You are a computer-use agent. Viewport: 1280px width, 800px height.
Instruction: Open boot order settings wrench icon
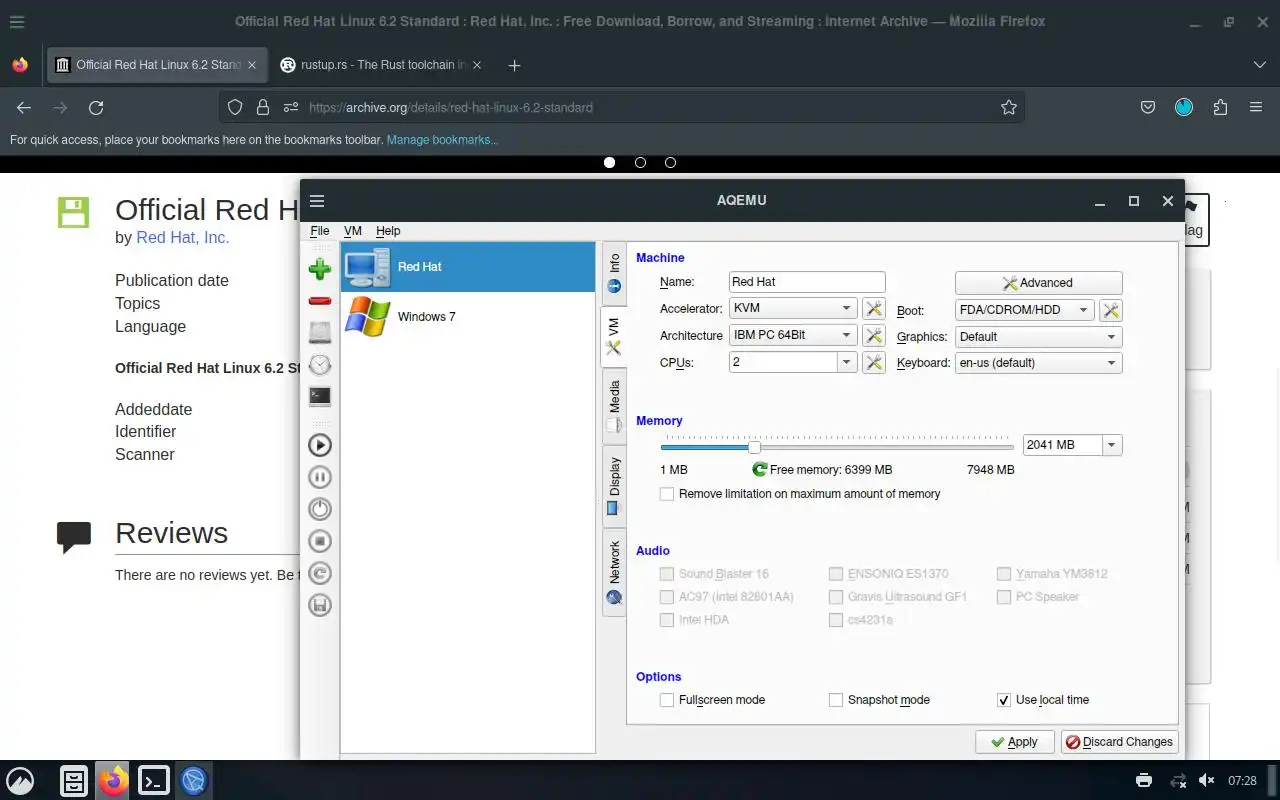1110,310
